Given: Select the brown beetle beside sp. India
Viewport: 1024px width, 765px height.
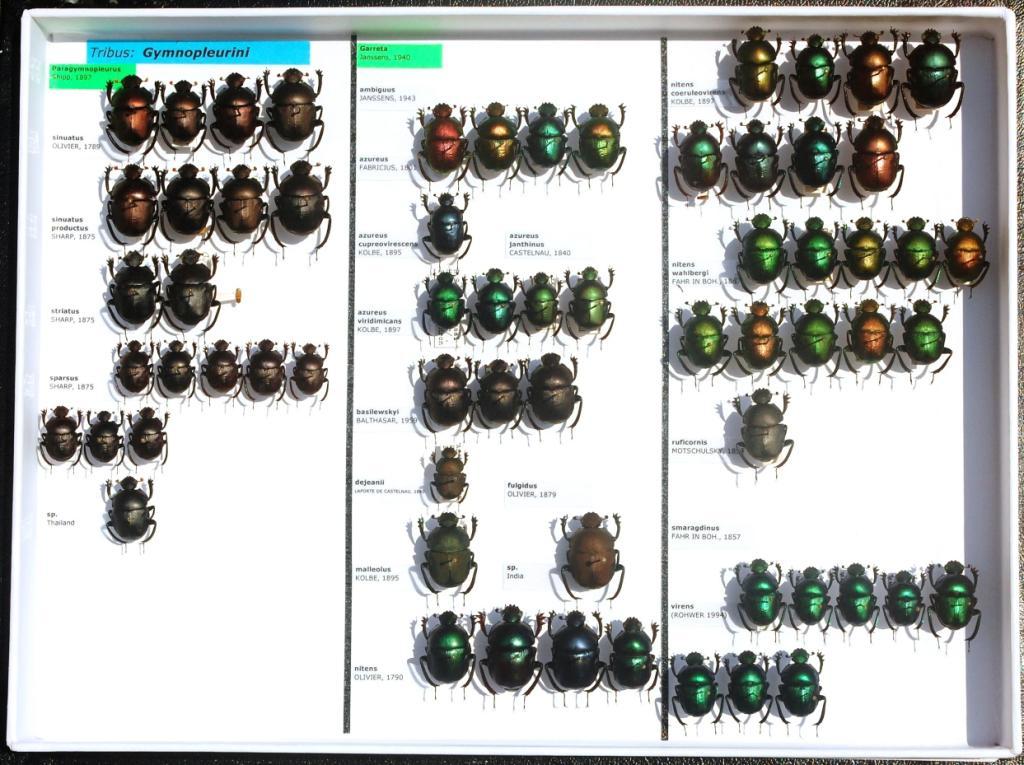Looking at the screenshot, I should click(590, 553).
